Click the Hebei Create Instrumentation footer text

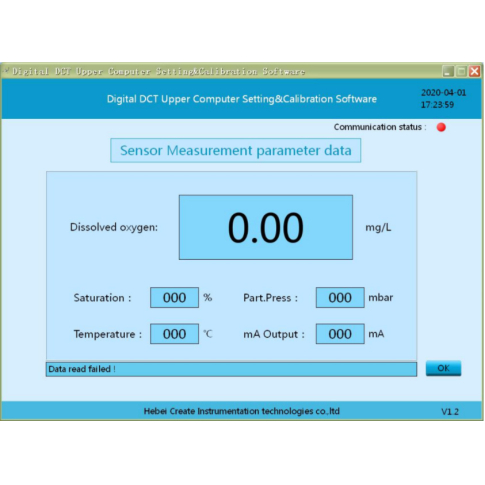(242, 411)
